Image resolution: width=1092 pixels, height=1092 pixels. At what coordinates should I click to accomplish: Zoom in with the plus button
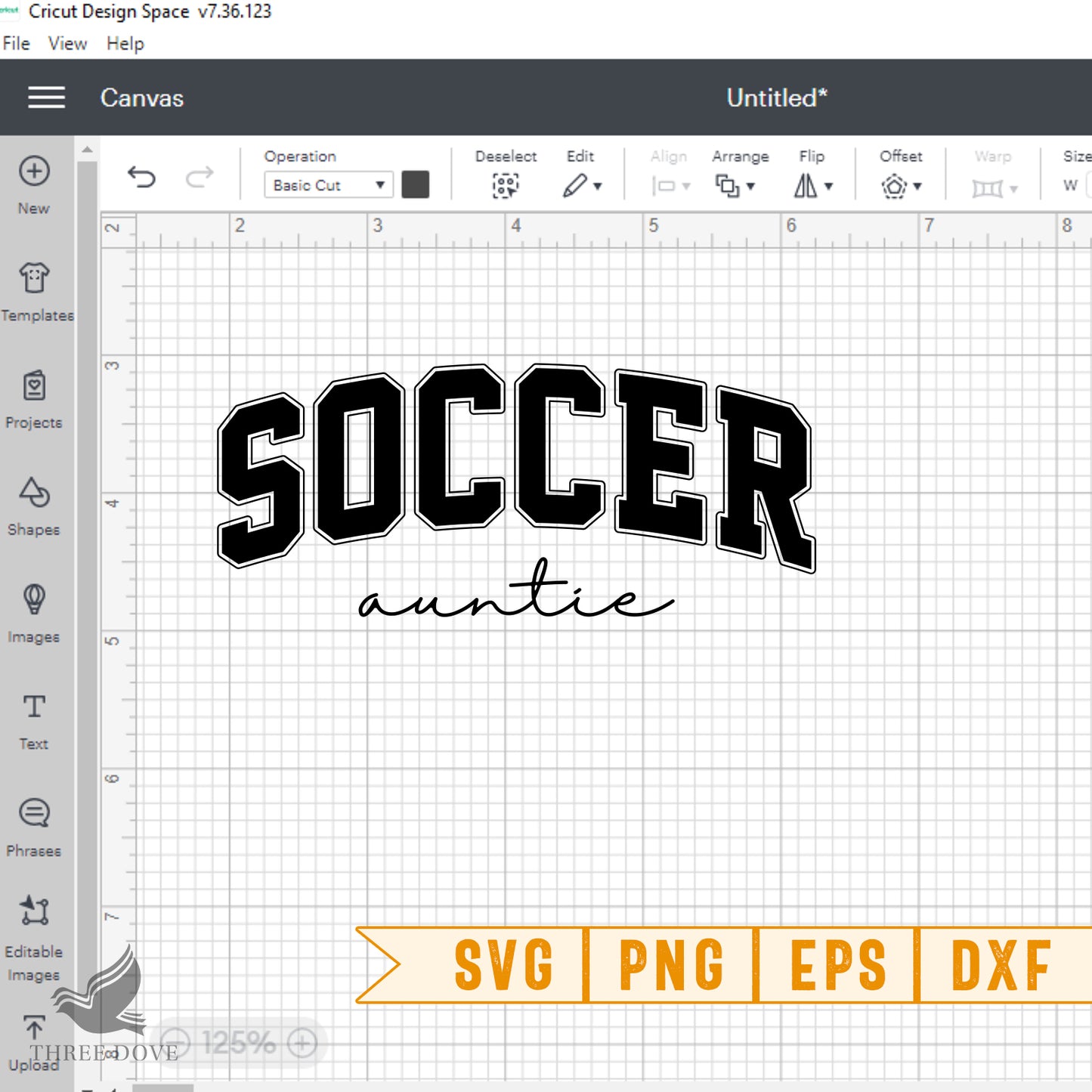[302, 1044]
